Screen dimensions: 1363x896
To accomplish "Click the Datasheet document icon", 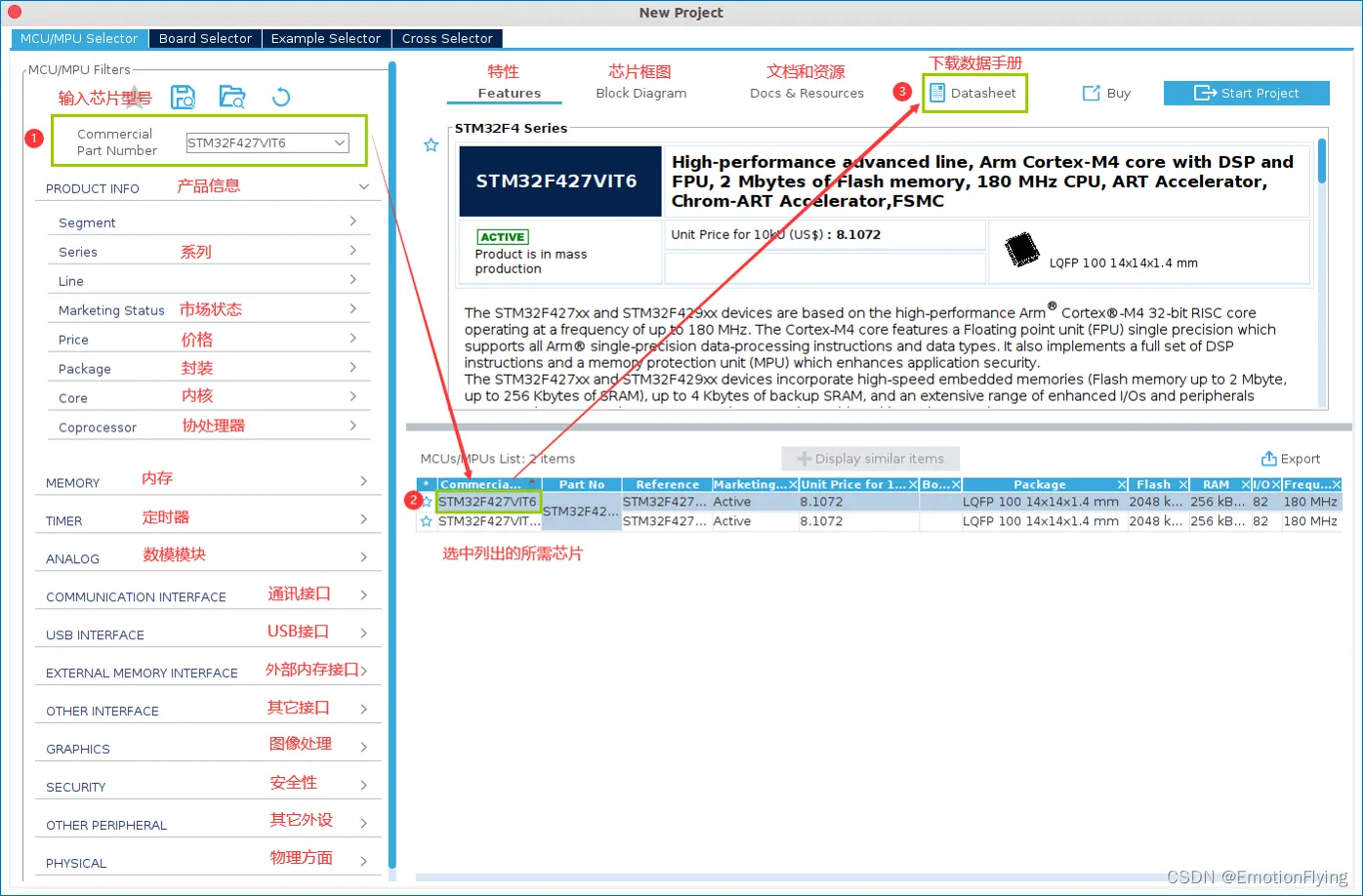I will coord(936,93).
